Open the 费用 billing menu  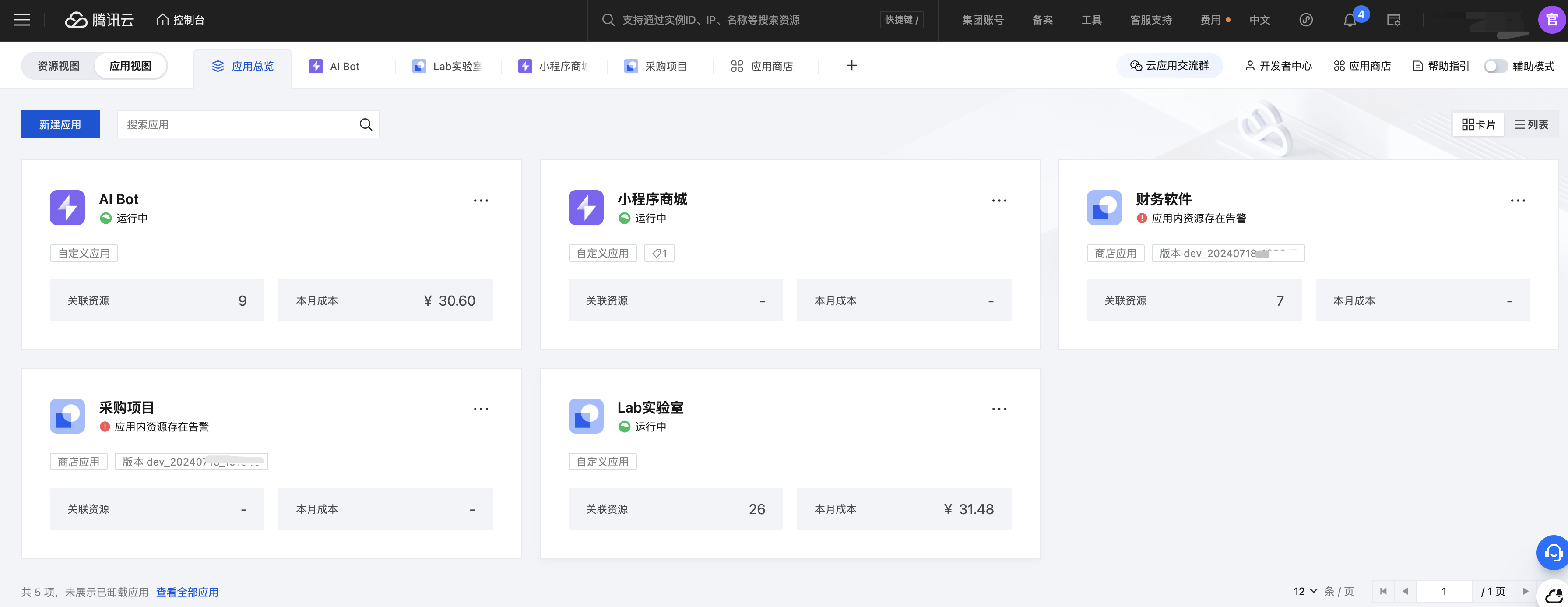pyautogui.click(x=1211, y=20)
